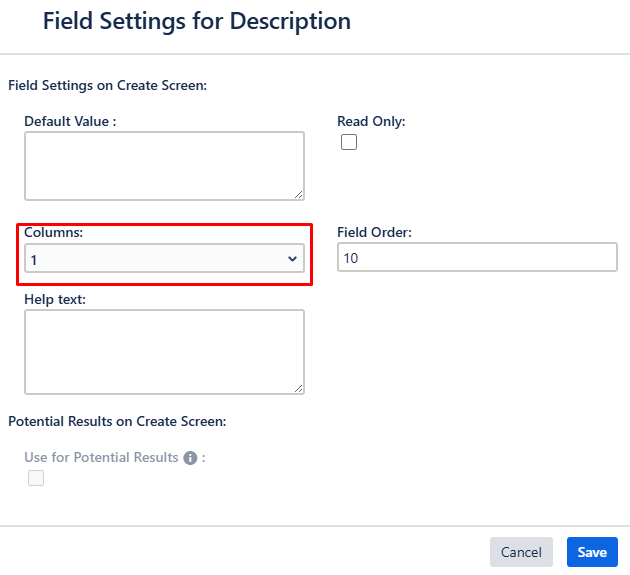Click the info icon beside Potential Results

click(x=190, y=458)
